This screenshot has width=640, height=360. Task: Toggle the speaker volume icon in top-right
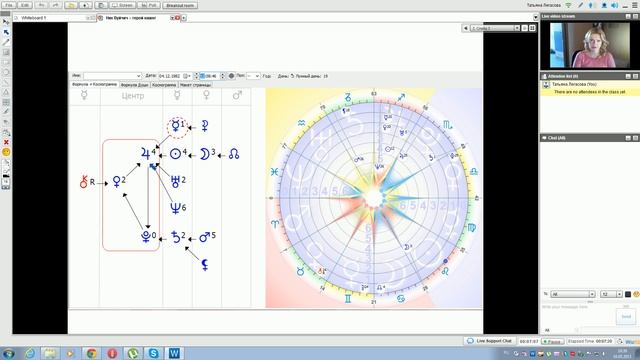615,5
